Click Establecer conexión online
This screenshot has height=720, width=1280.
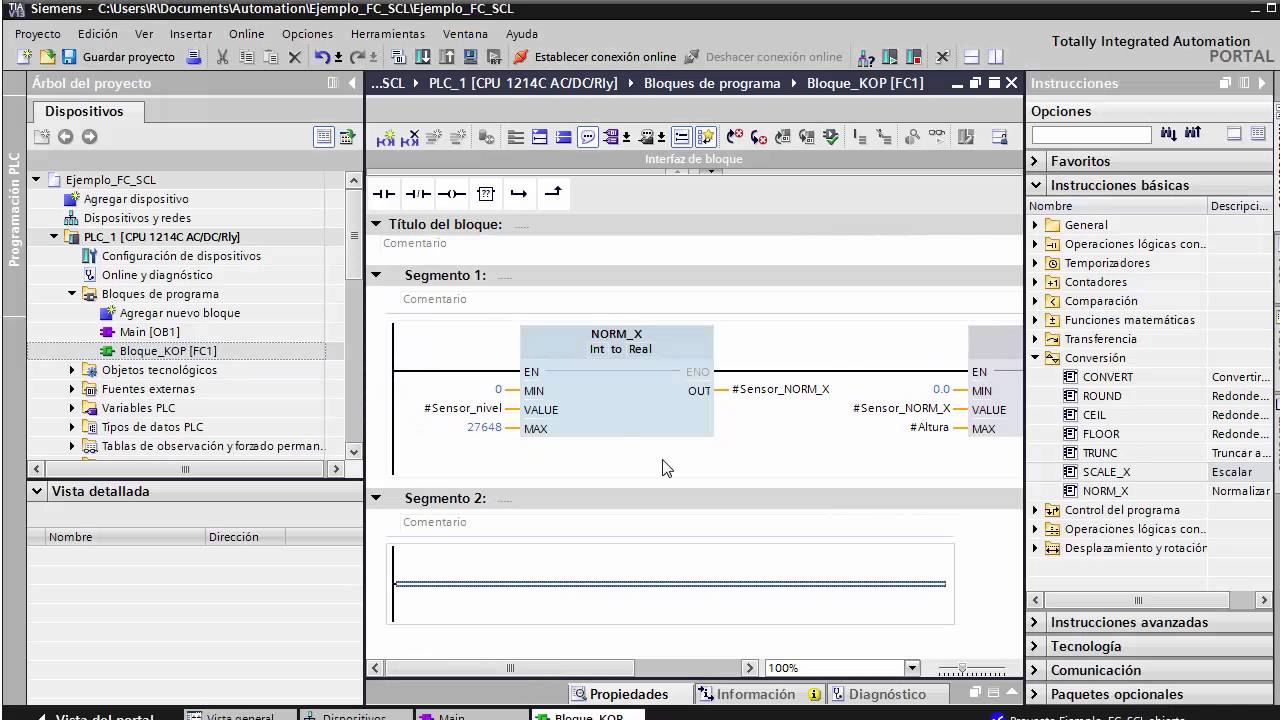(595, 57)
